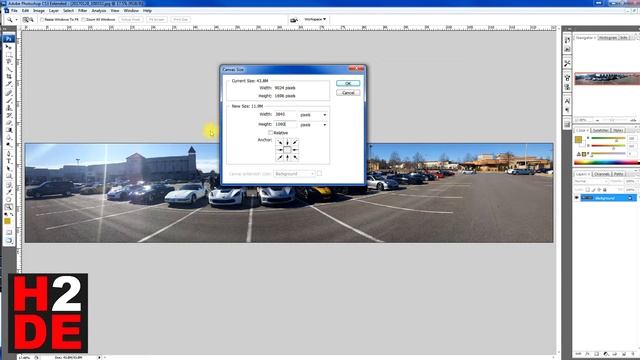Select the Eyedropper tool
The width and height of the screenshot is (640, 360).
[9, 192]
